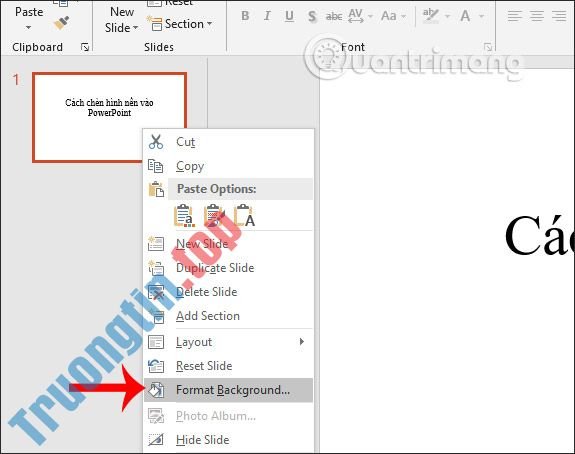Select Format Background... menu entry

click(x=229, y=390)
